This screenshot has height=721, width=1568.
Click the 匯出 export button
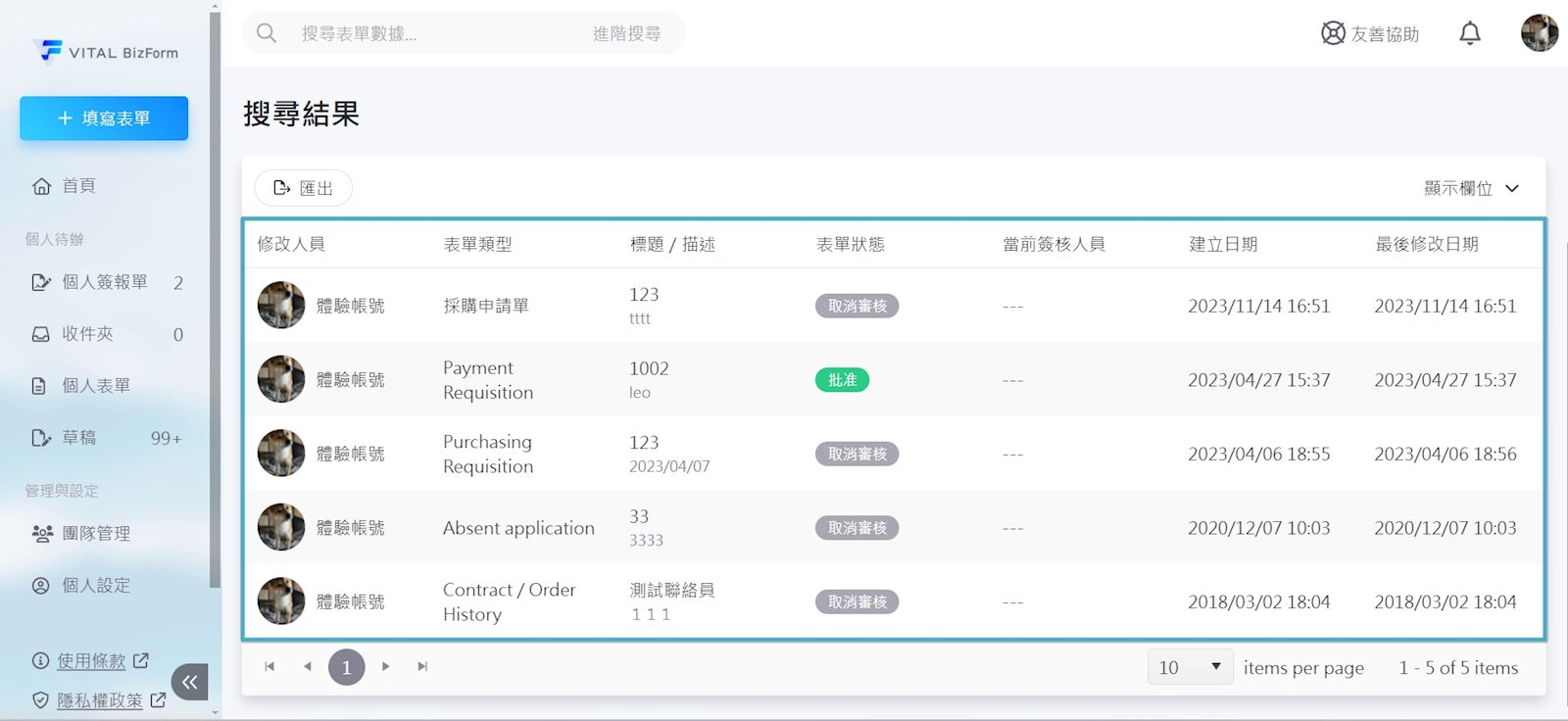(x=303, y=188)
